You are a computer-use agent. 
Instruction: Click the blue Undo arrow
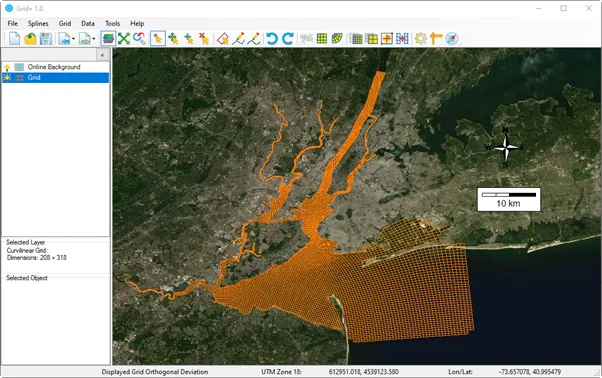pyautogui.click(x=272, y=38)
